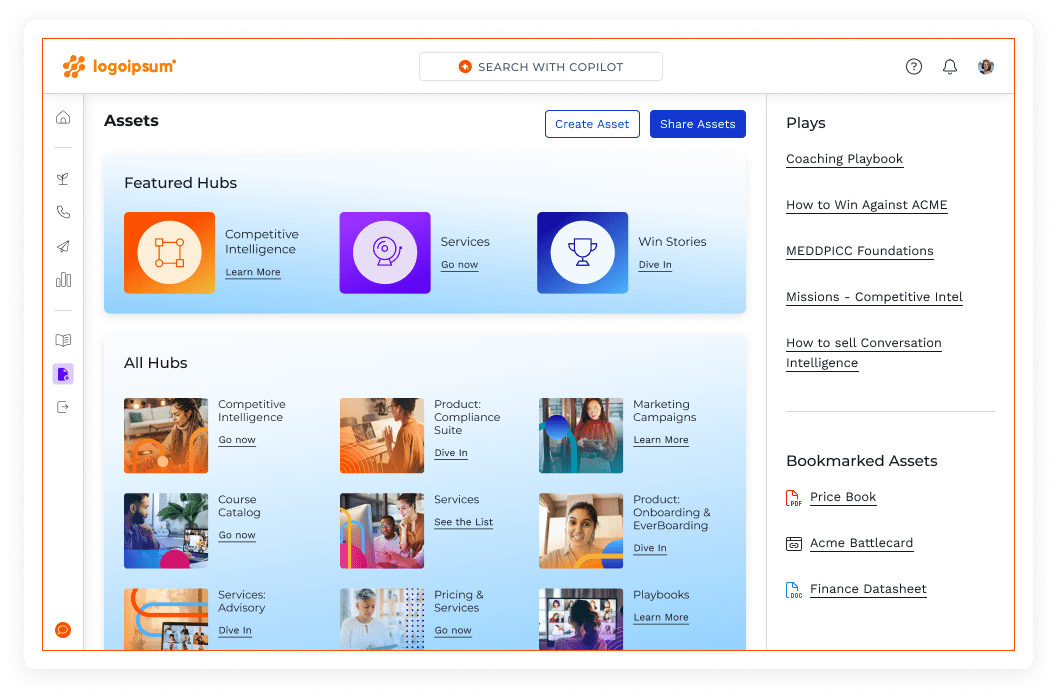Click the paper plane send icon in the sidebar
Viewport: 1057px width, 697px height.
point(62,246)
